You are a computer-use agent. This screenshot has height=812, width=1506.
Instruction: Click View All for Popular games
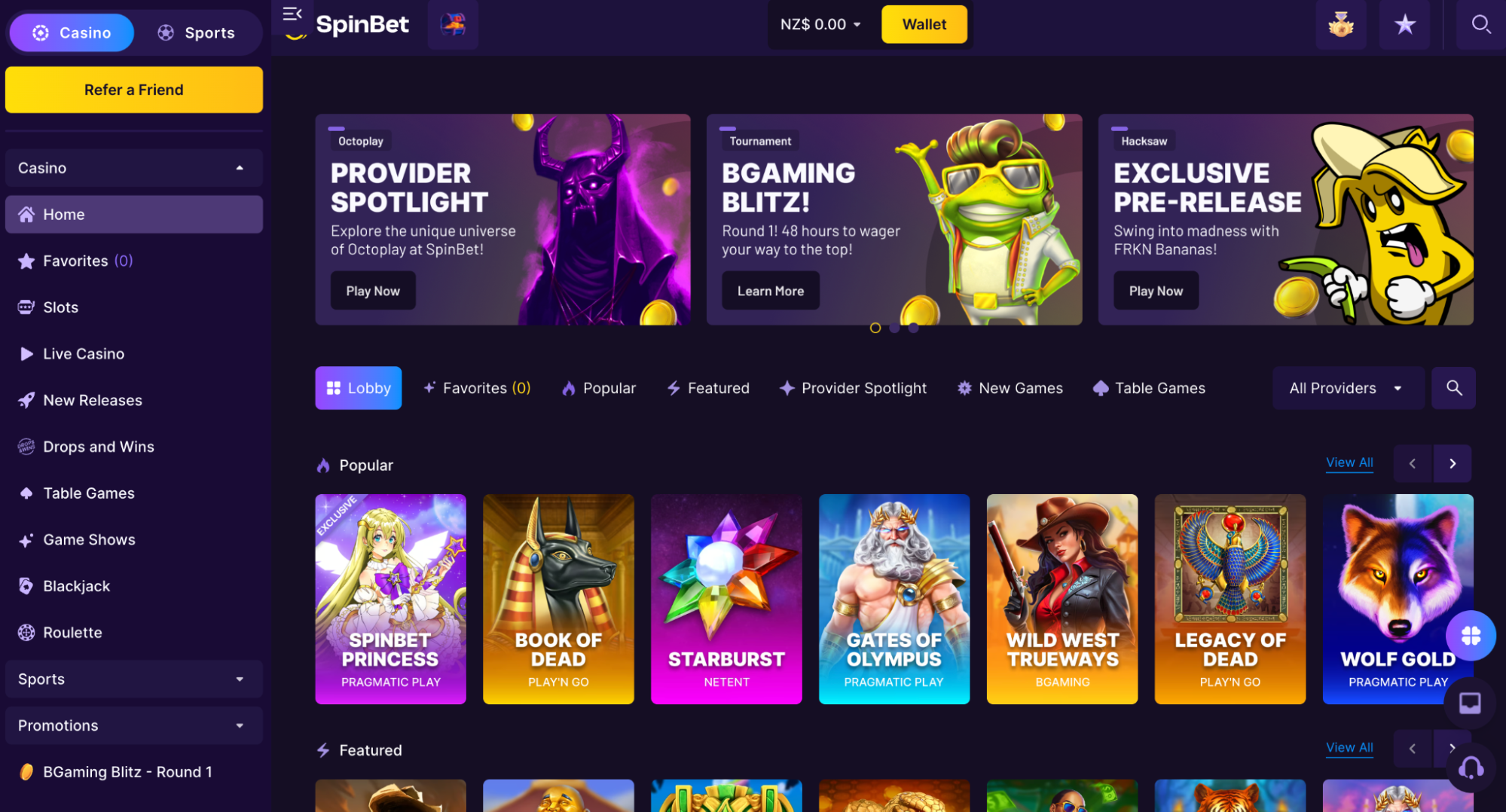(x=1349, y=462)
